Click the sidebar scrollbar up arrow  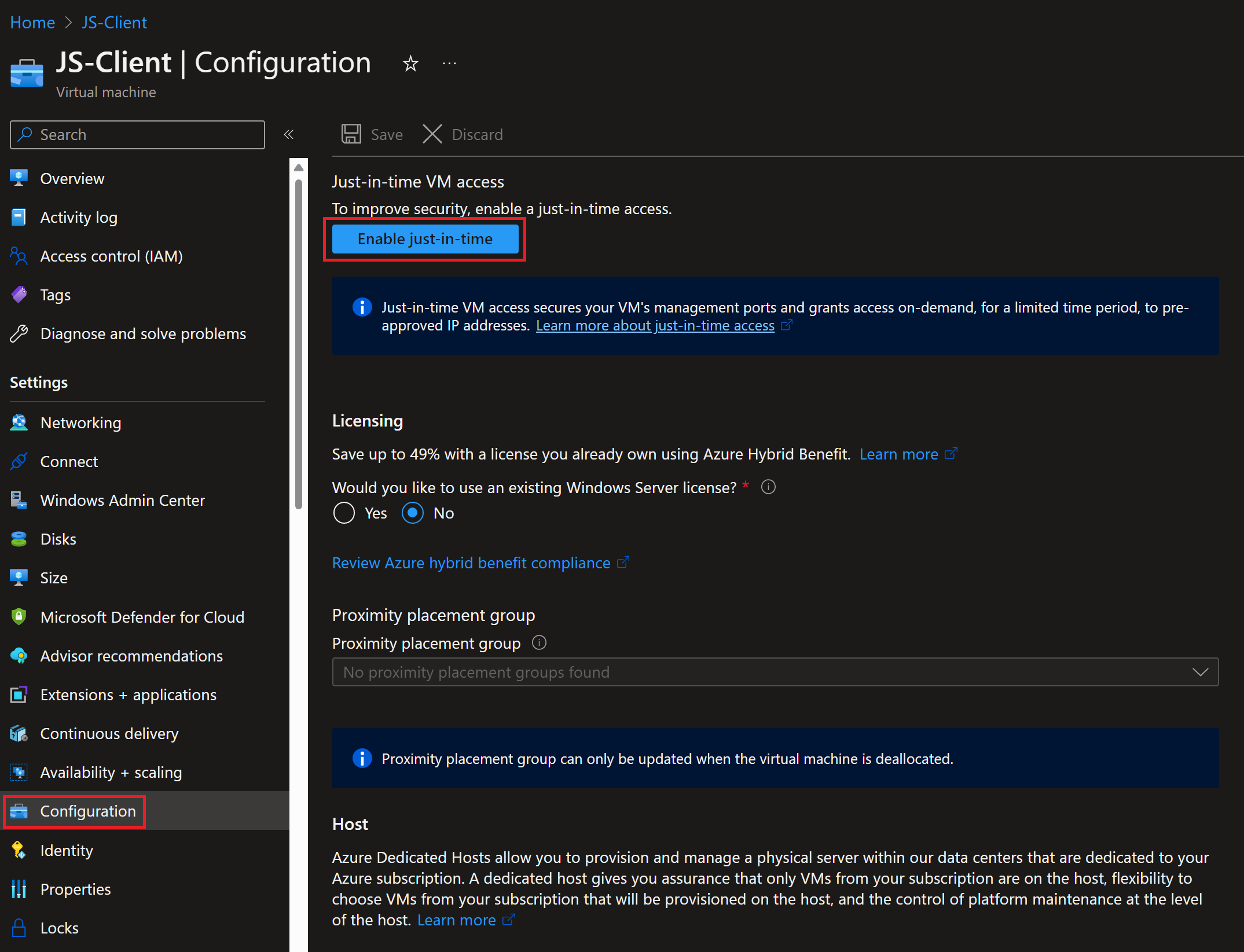[x=299, y=168]
